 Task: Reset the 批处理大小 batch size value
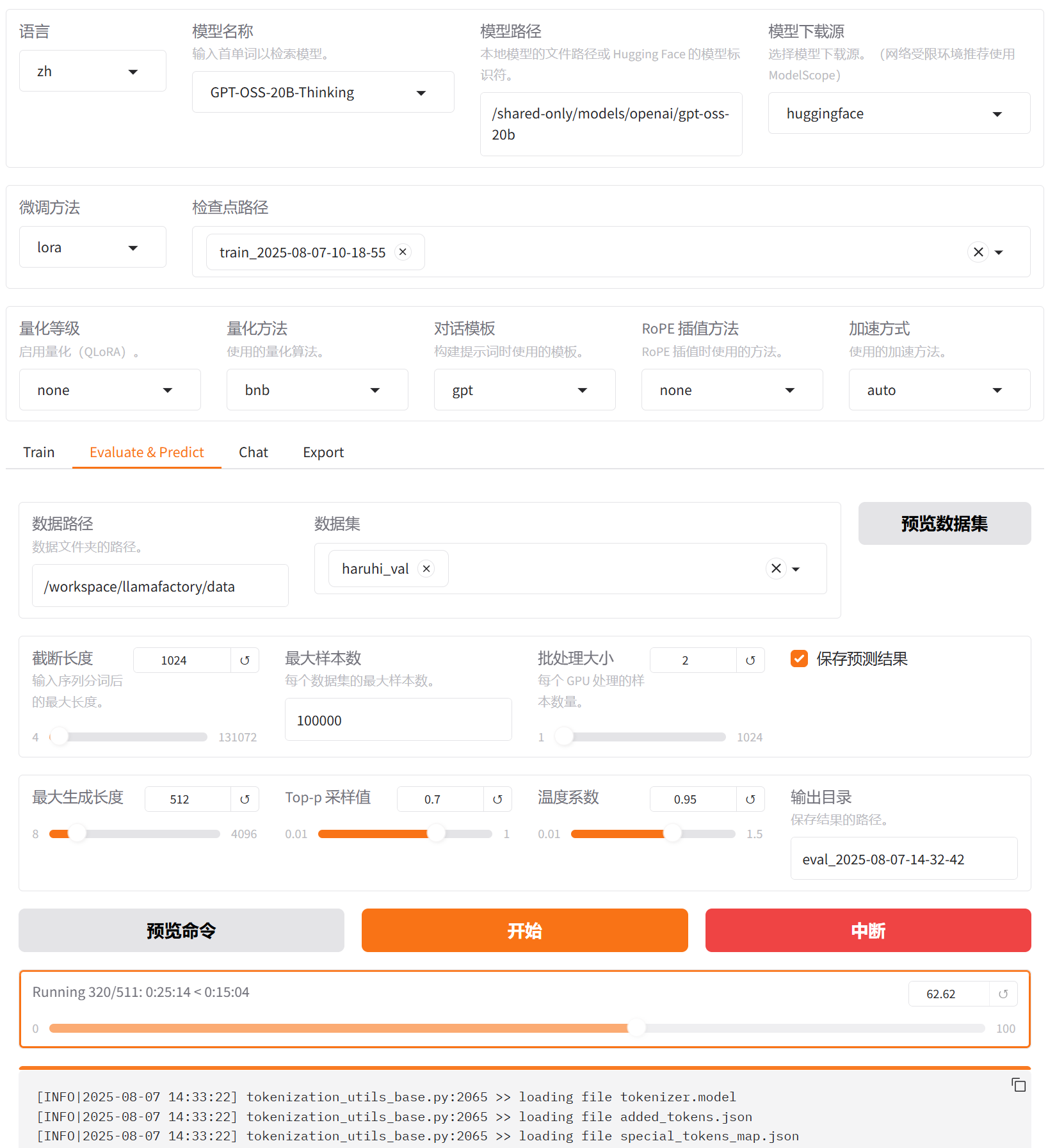(x=750, y=660)
